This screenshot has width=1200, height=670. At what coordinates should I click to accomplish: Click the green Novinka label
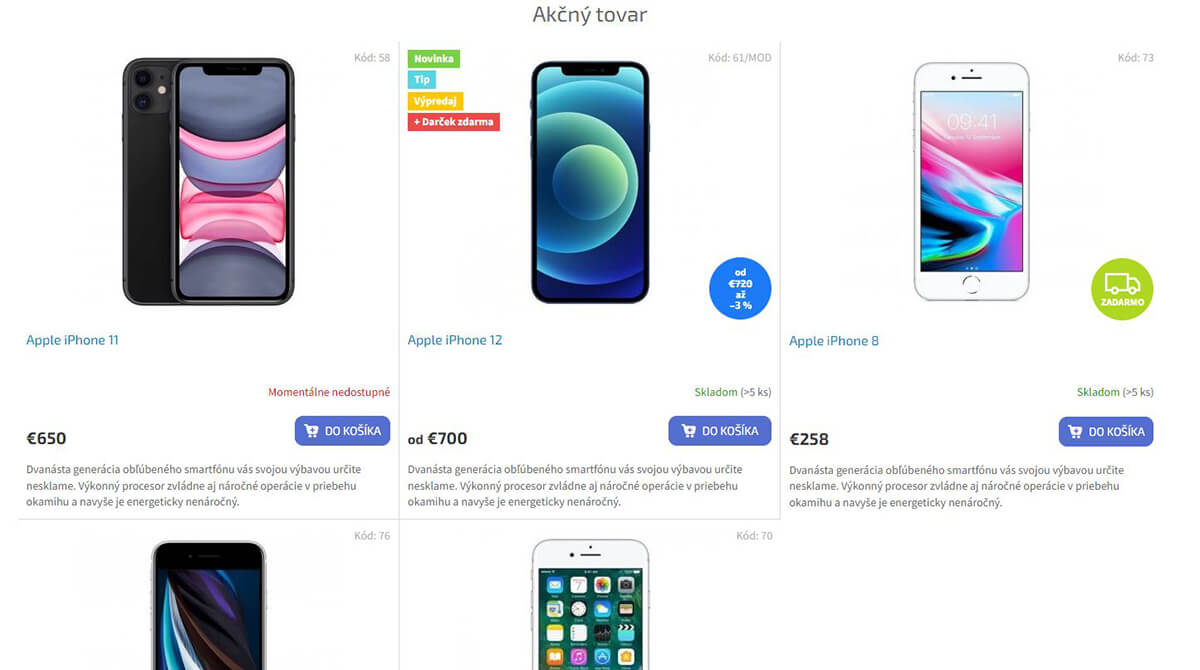[x=434, y=59]
